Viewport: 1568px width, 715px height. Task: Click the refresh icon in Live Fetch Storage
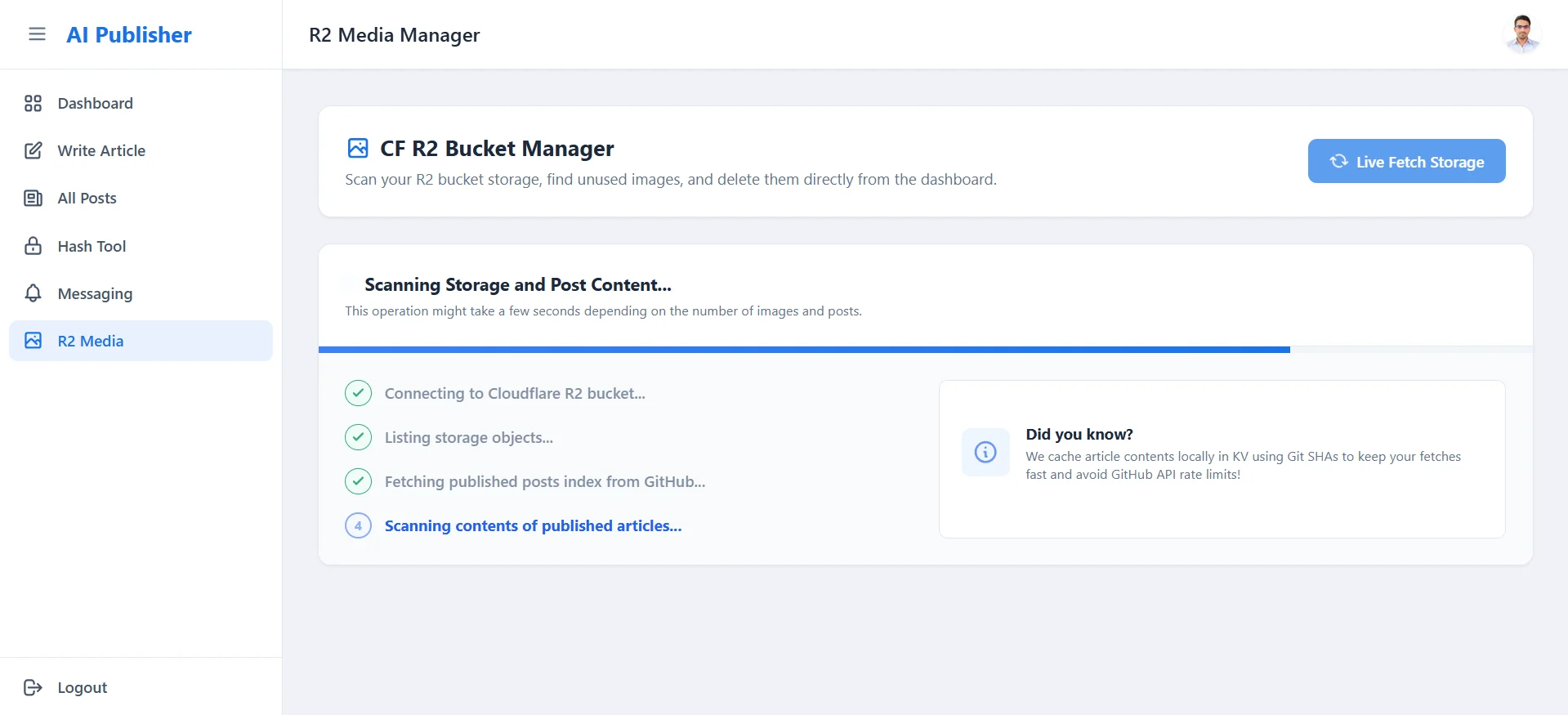(1338, 161)
